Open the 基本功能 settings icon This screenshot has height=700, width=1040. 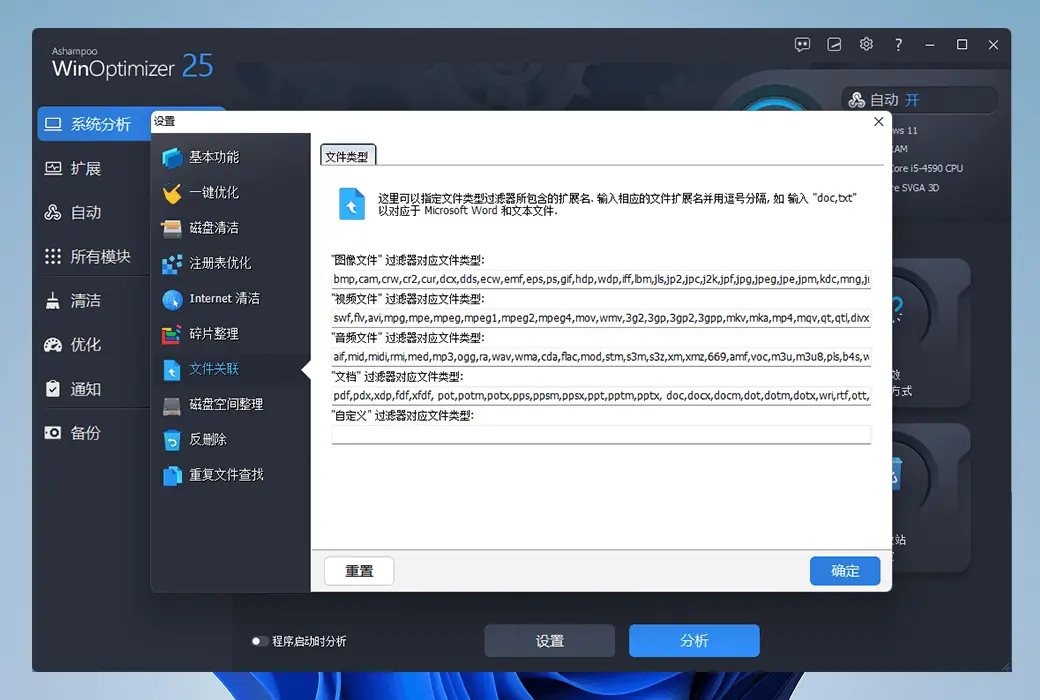[172, 158]
